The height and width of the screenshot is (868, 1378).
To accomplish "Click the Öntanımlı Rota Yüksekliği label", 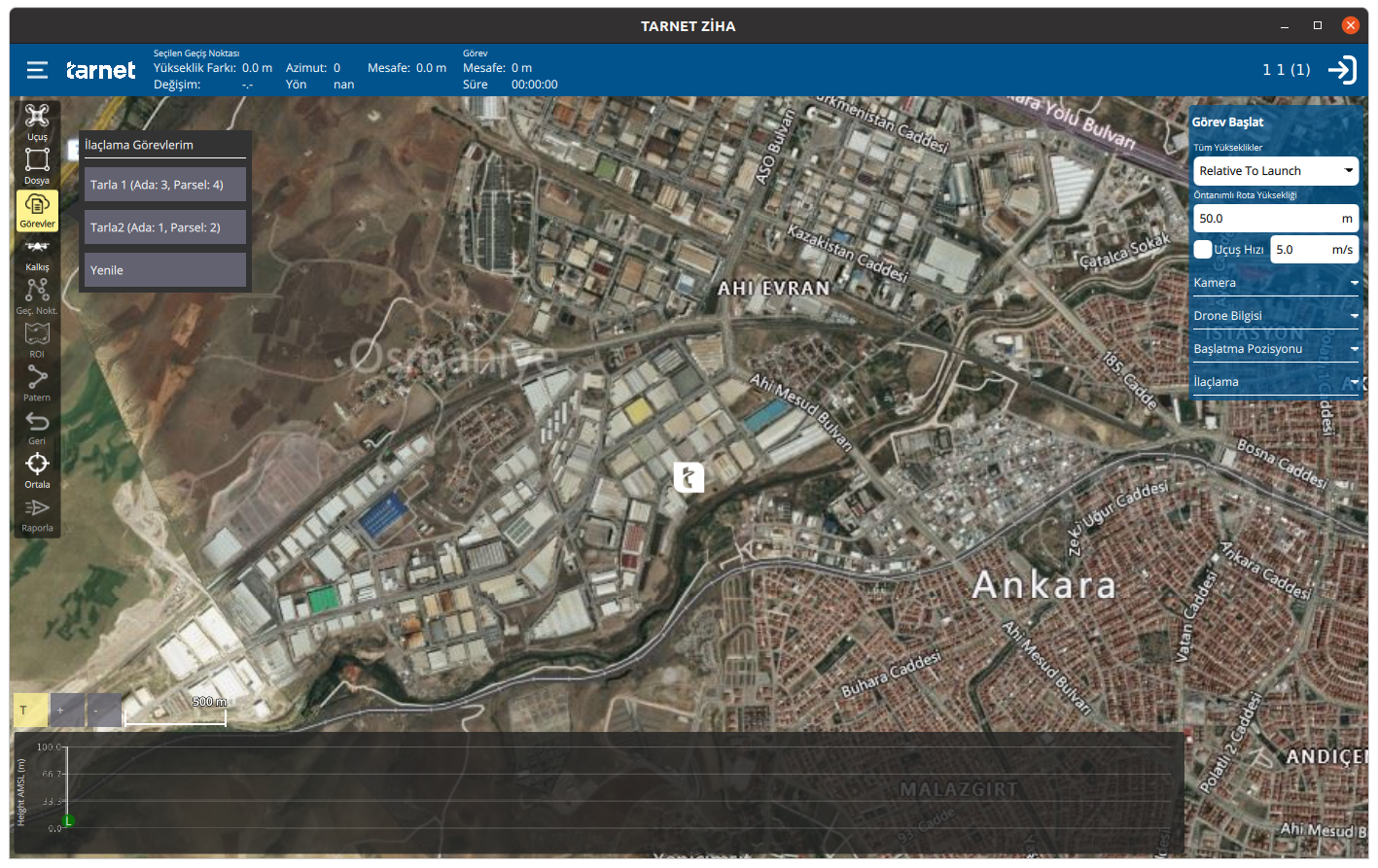I will (1246, 195).
